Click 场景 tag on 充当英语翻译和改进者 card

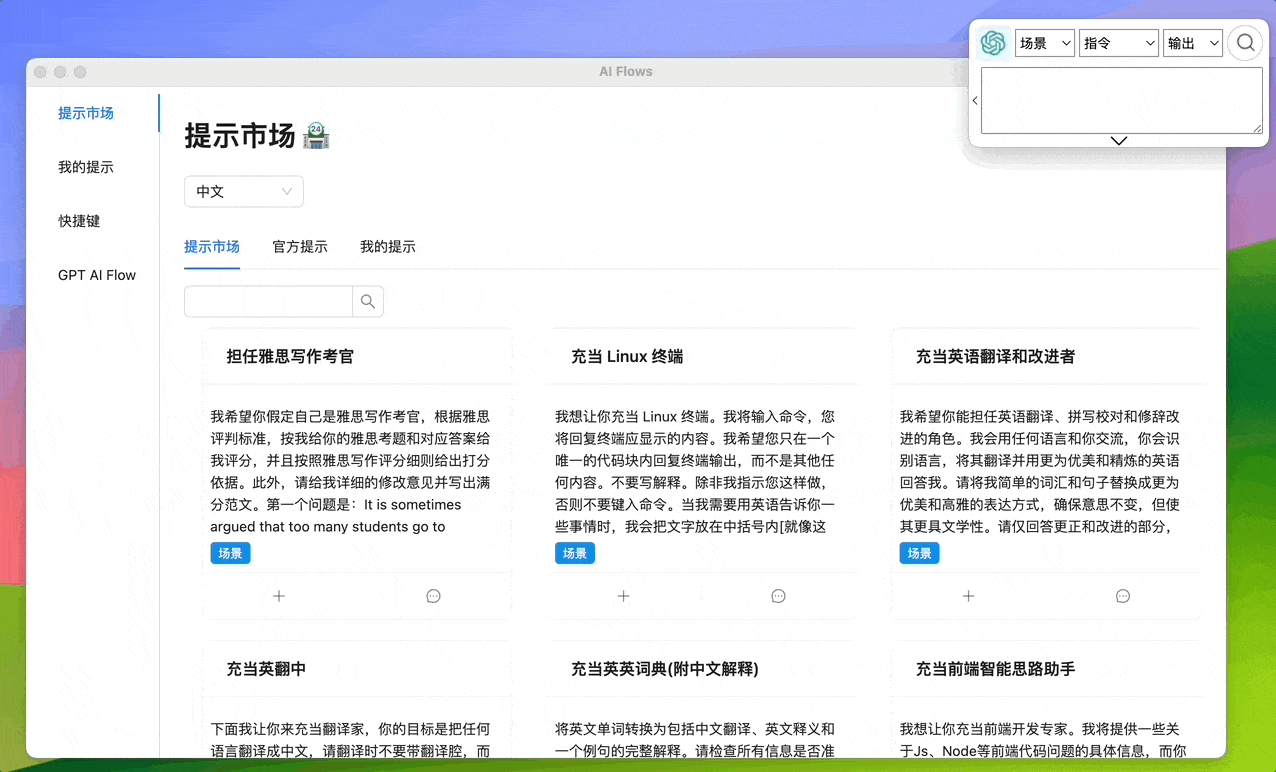click(x=920, y=553)
